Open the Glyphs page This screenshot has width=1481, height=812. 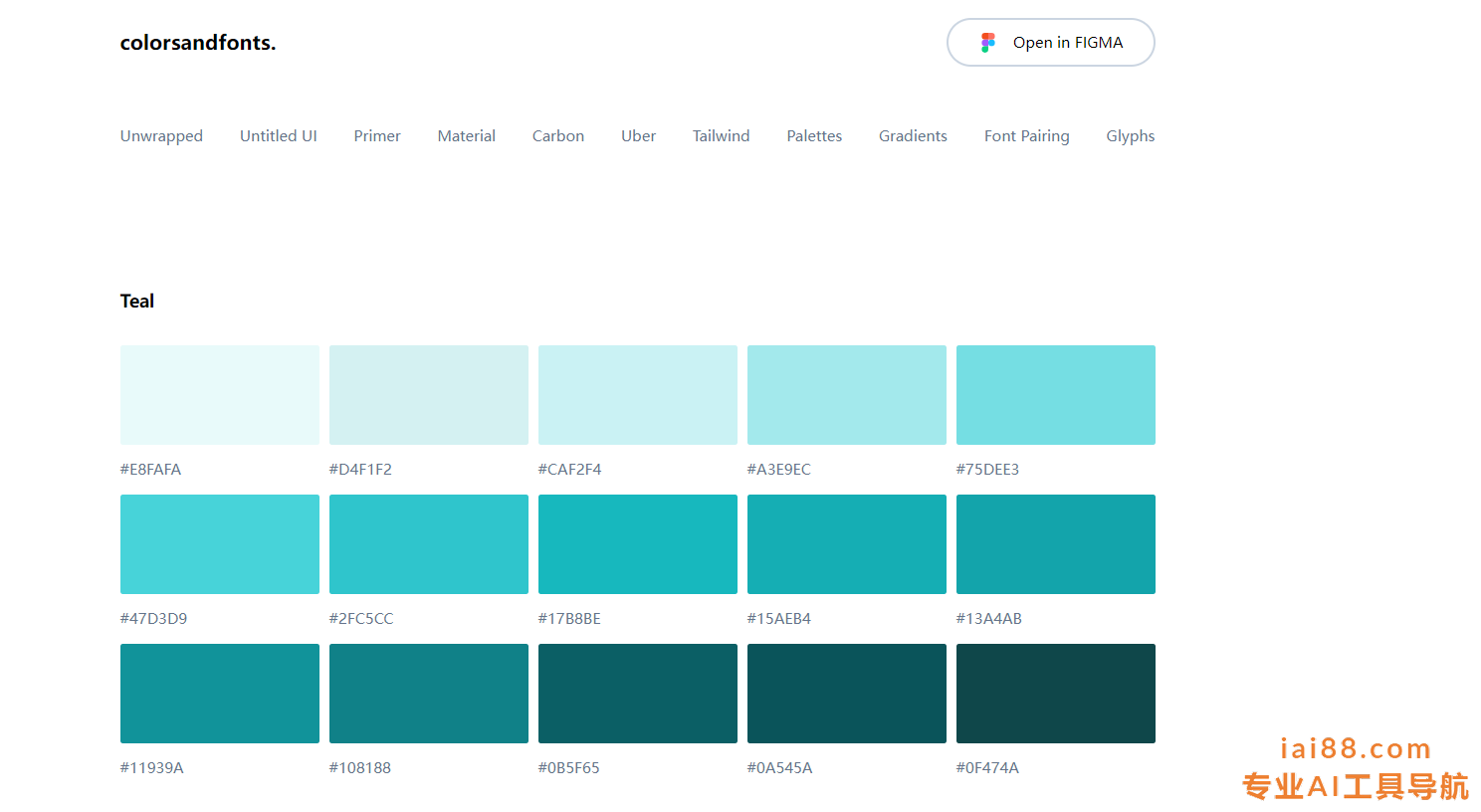pos(1131,136)
